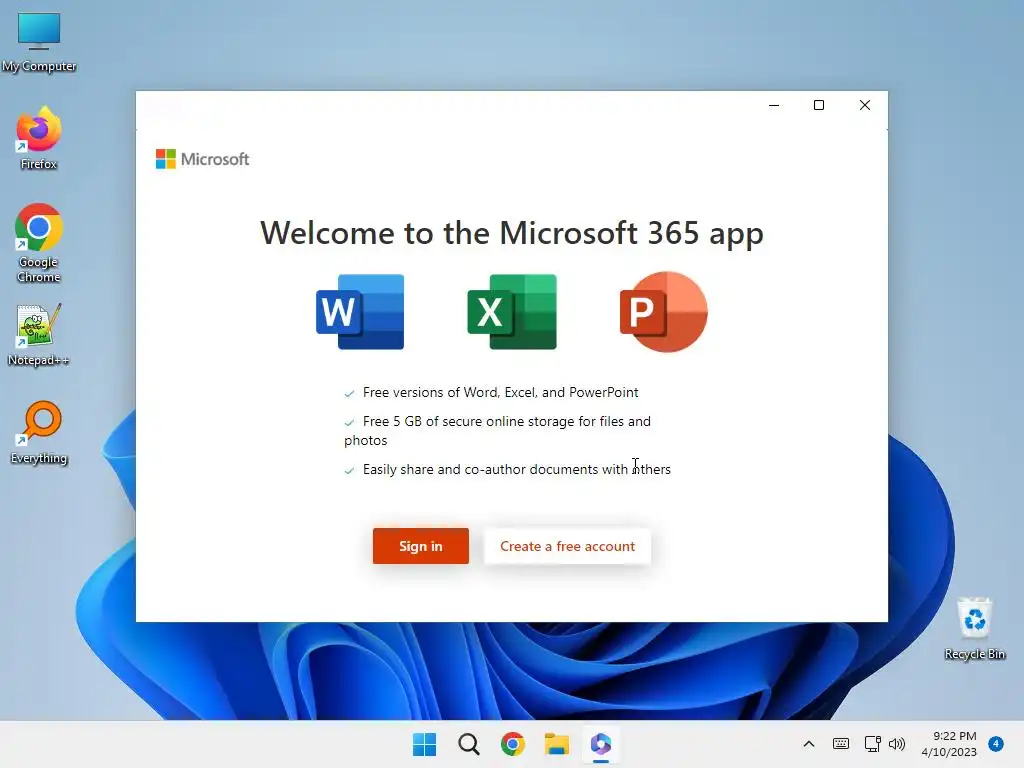Show hidden system tray icons
Viewport: 1024px width, 768px height.
point(808,744)
